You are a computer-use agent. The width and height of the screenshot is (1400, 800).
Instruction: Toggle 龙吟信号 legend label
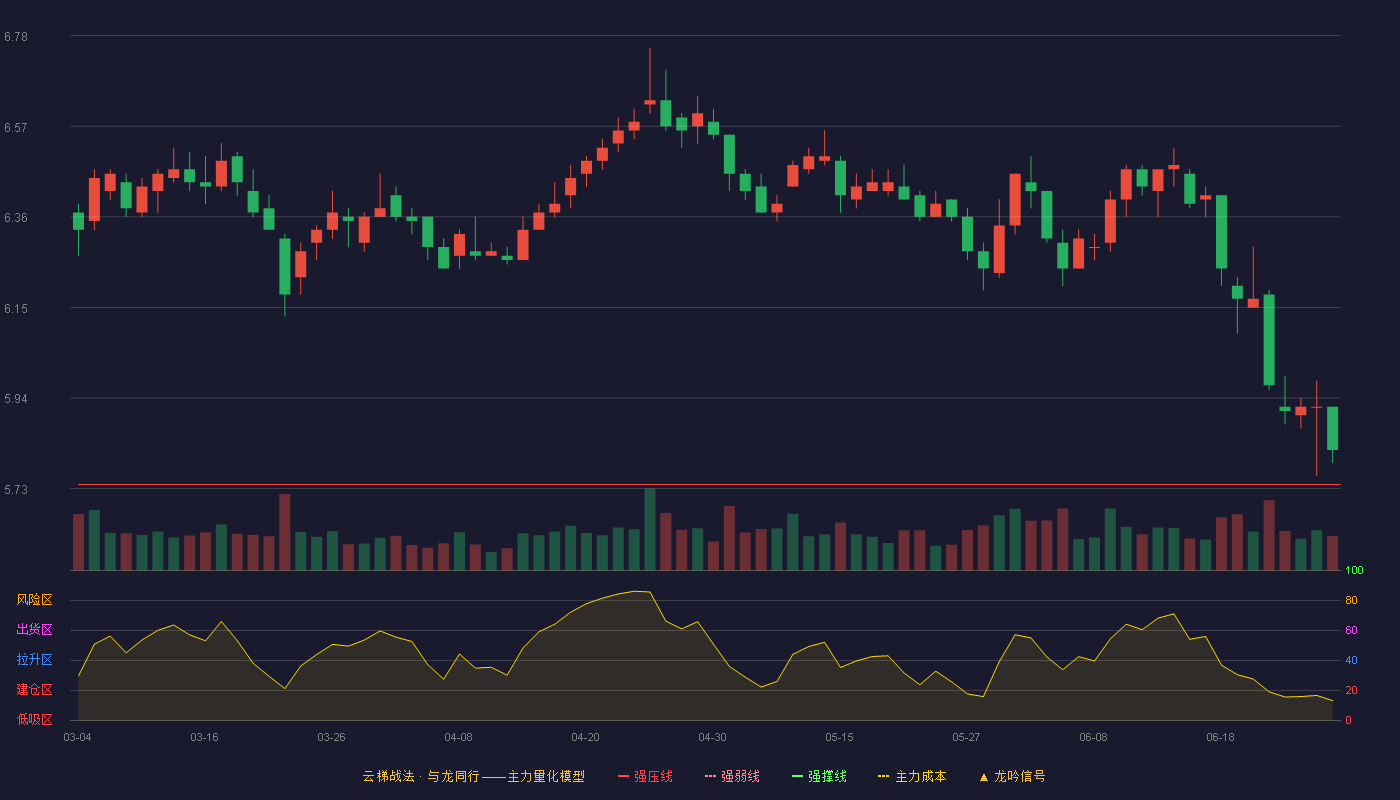click(1020, 776)
